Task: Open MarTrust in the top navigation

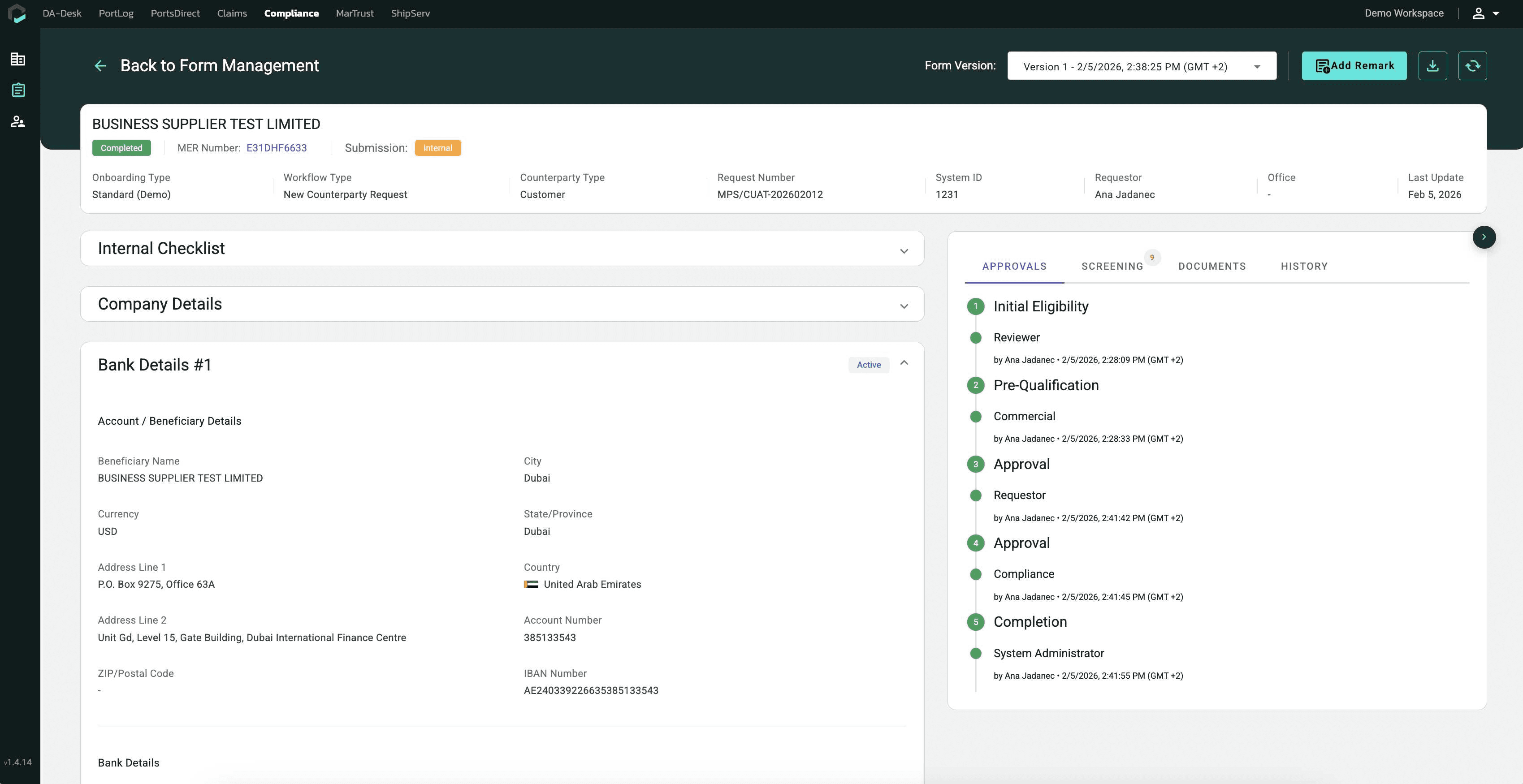Action: 355,13
